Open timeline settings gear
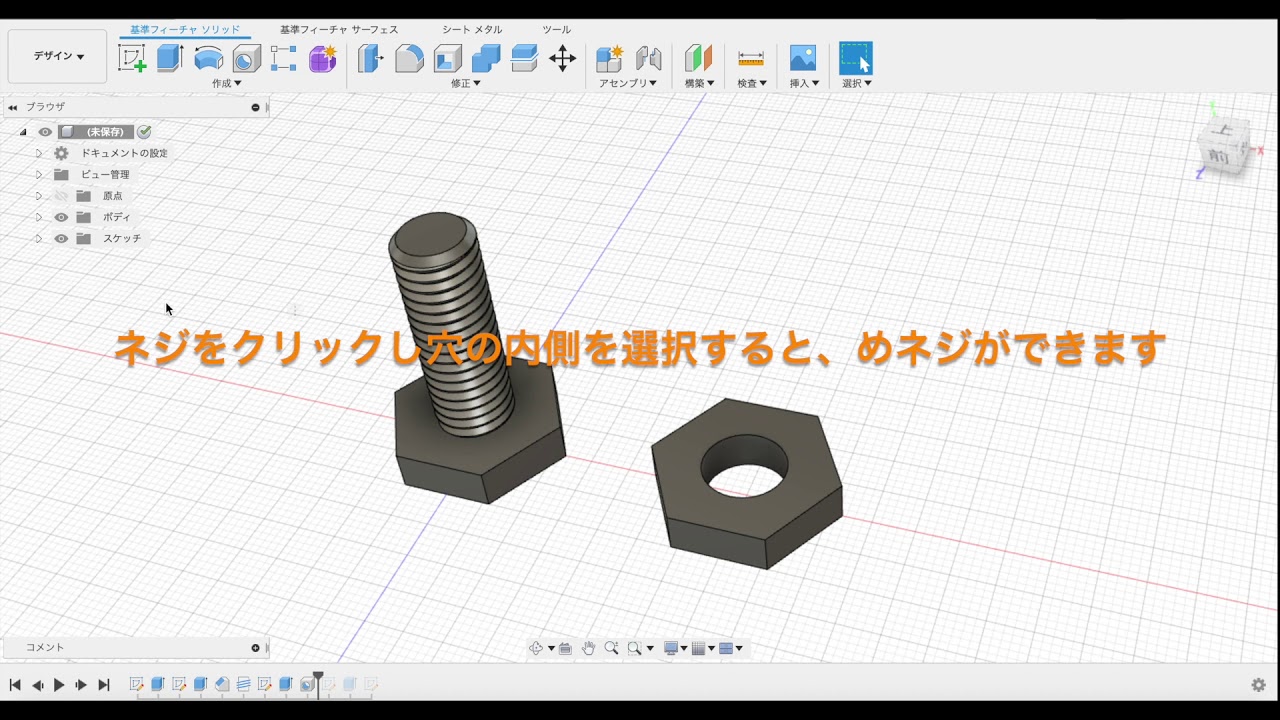 [x=1259, y=685]
